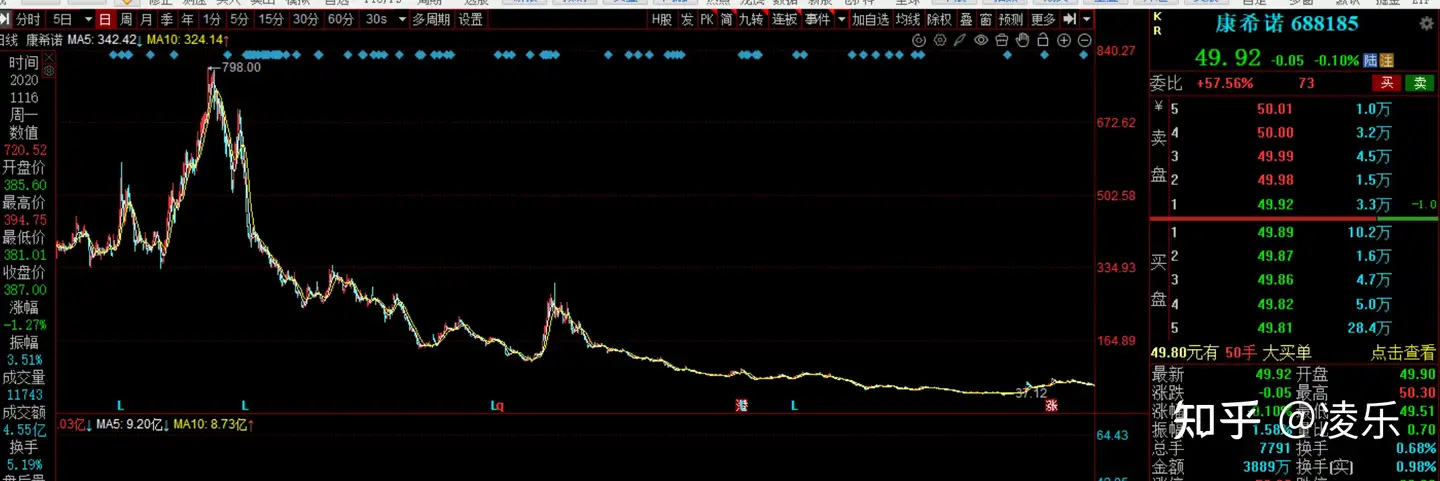Click 窗 window button
Image resolution: width=1440 pixels, height=481 pixels.
click(x=986, y=19)
